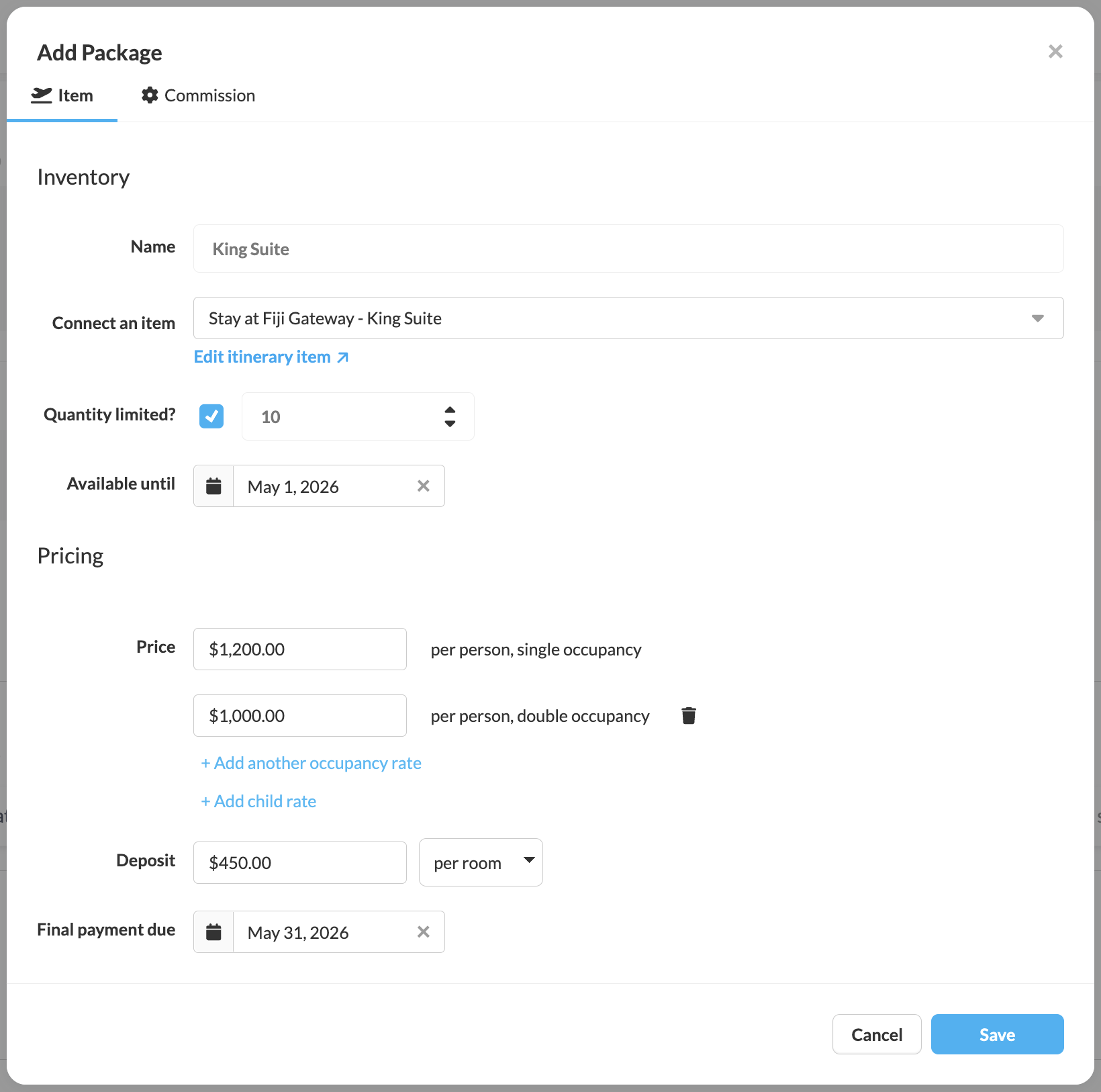Open the Edit itinerary item link
Image resolution: width=1101 pixels, height=1092 pixels.
271,357
